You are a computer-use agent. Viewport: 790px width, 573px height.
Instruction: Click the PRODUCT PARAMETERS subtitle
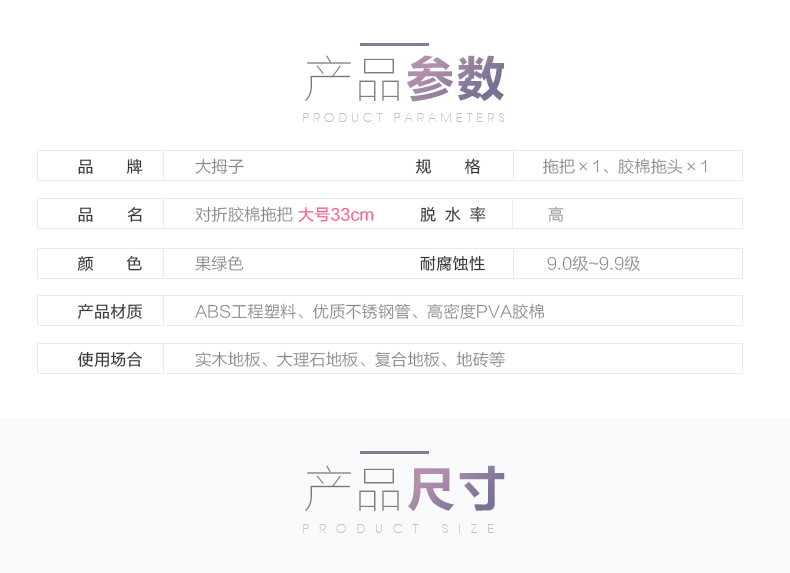tap(404, 118)
